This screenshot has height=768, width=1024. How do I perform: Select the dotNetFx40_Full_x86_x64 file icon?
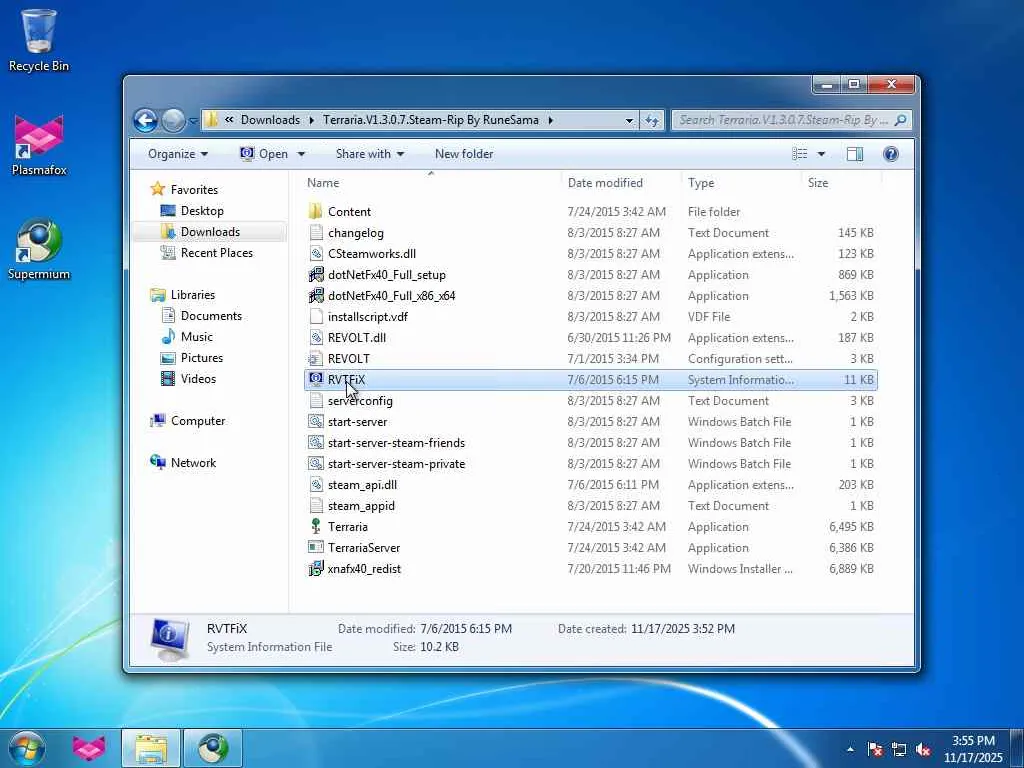315,295
